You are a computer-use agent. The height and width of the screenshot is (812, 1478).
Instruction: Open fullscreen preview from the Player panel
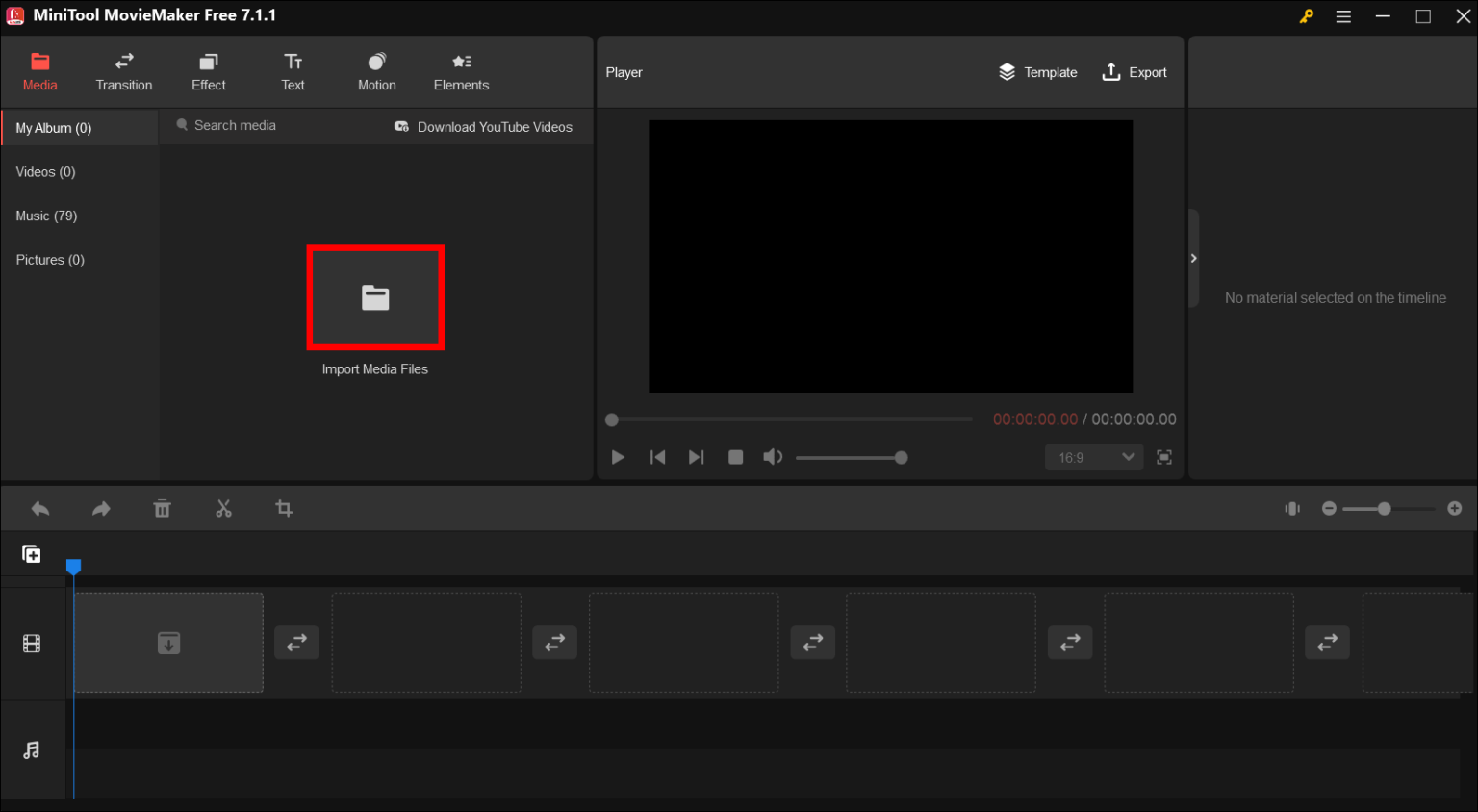coord(1164,457)
